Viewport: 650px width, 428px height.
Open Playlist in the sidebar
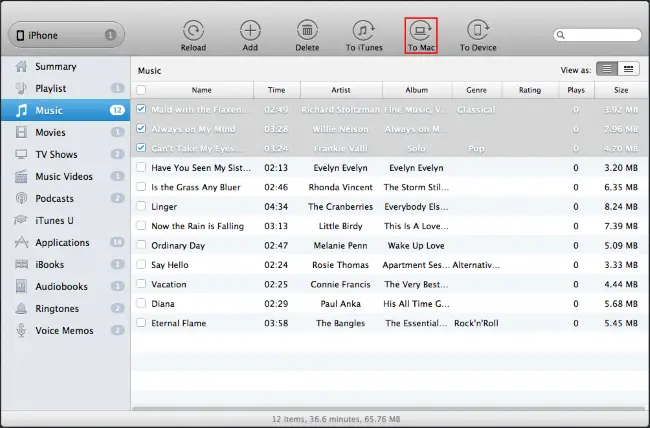[65, 88]
